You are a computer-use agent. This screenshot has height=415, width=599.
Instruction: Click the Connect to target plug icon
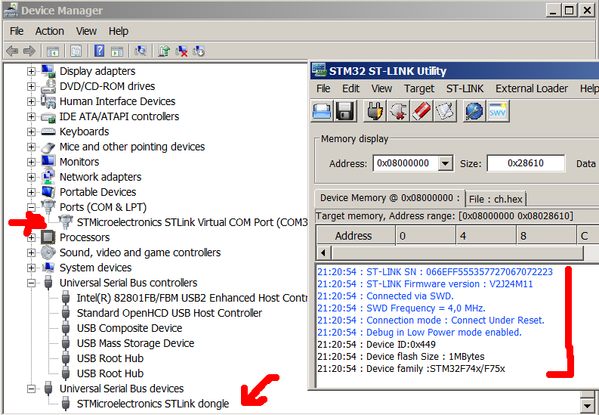pyautogui.click(x=374, y=112)
